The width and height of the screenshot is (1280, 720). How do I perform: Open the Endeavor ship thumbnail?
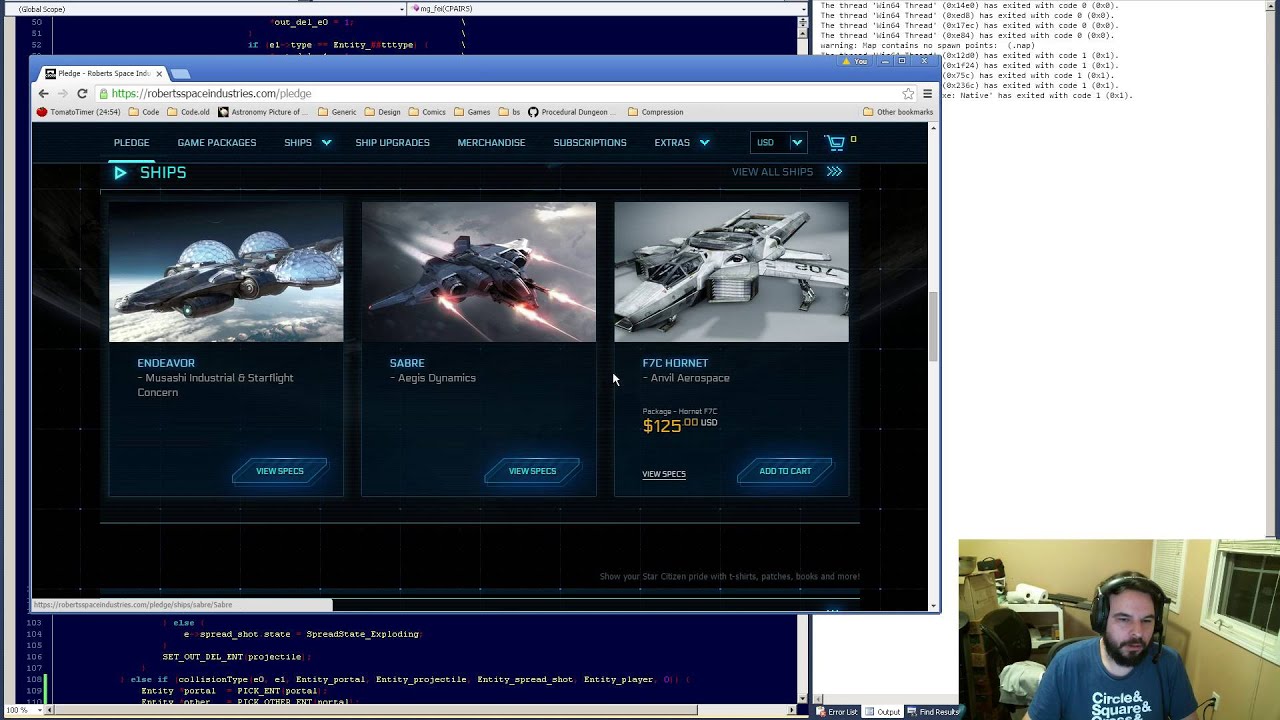click(226, 272)
